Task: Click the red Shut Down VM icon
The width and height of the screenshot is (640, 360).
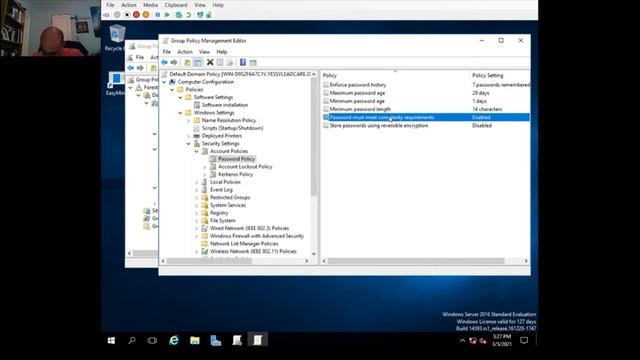Action: pos(136,15)
